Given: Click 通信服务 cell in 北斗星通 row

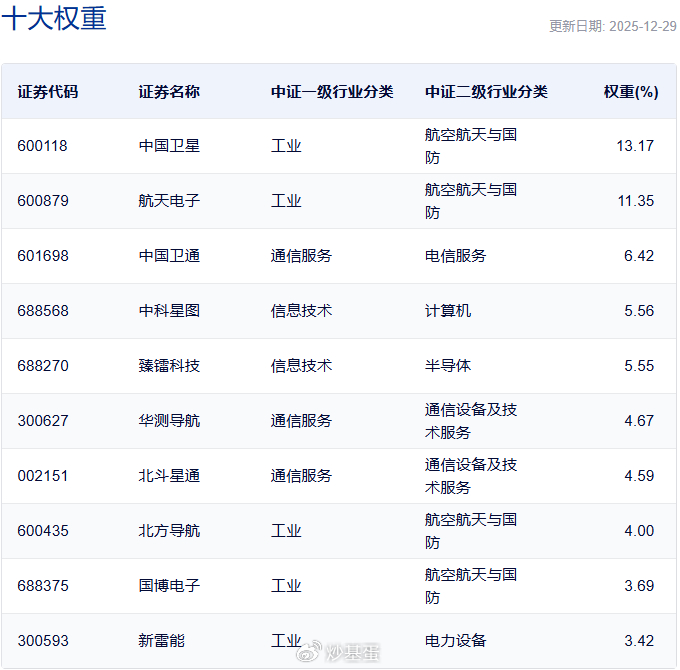Looking at the screenshot, I should tap(301, 476).
